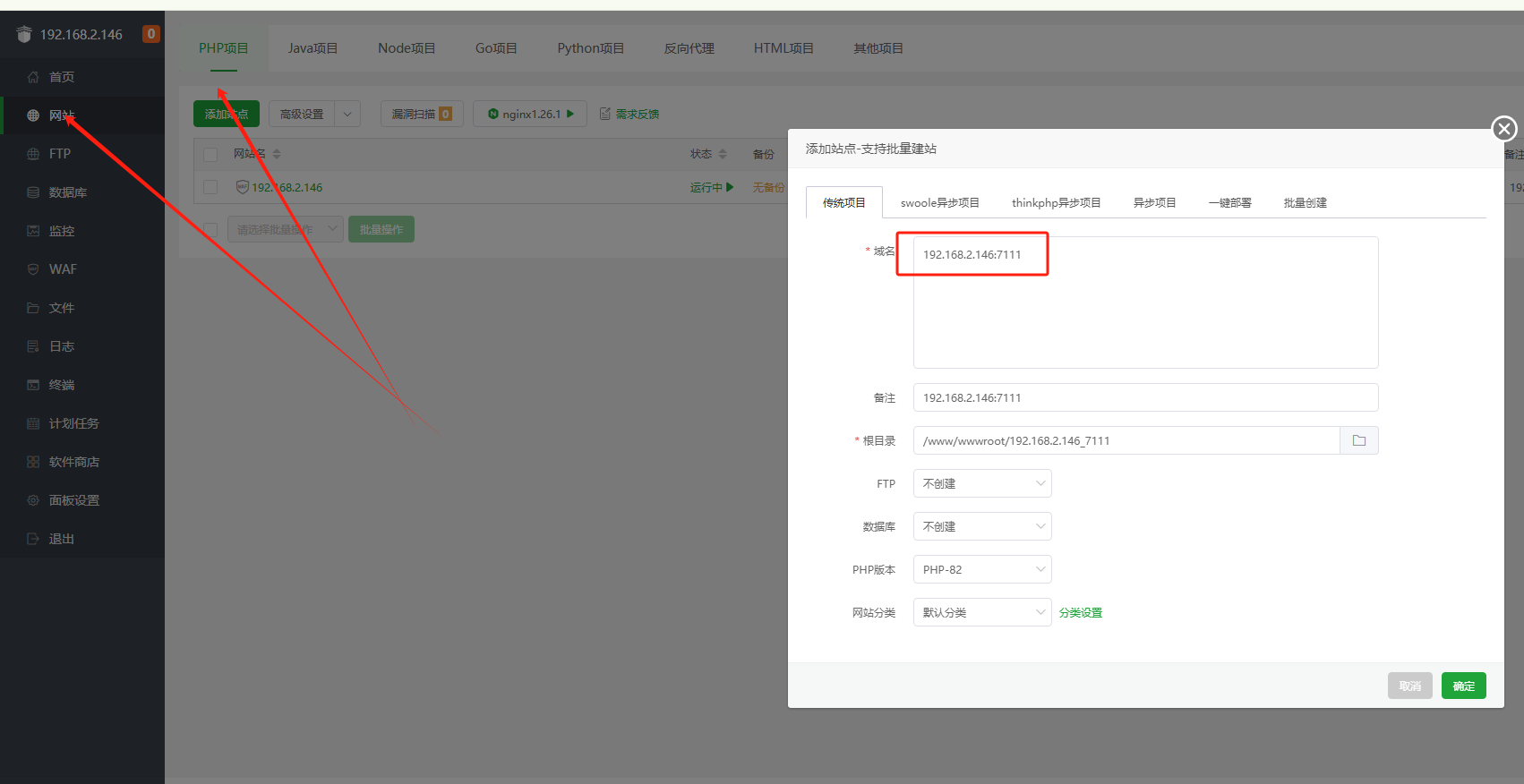Click the nginx logo icon in toolbar
The height and width of the screenshot is (784, 1524).
(492, 114)
